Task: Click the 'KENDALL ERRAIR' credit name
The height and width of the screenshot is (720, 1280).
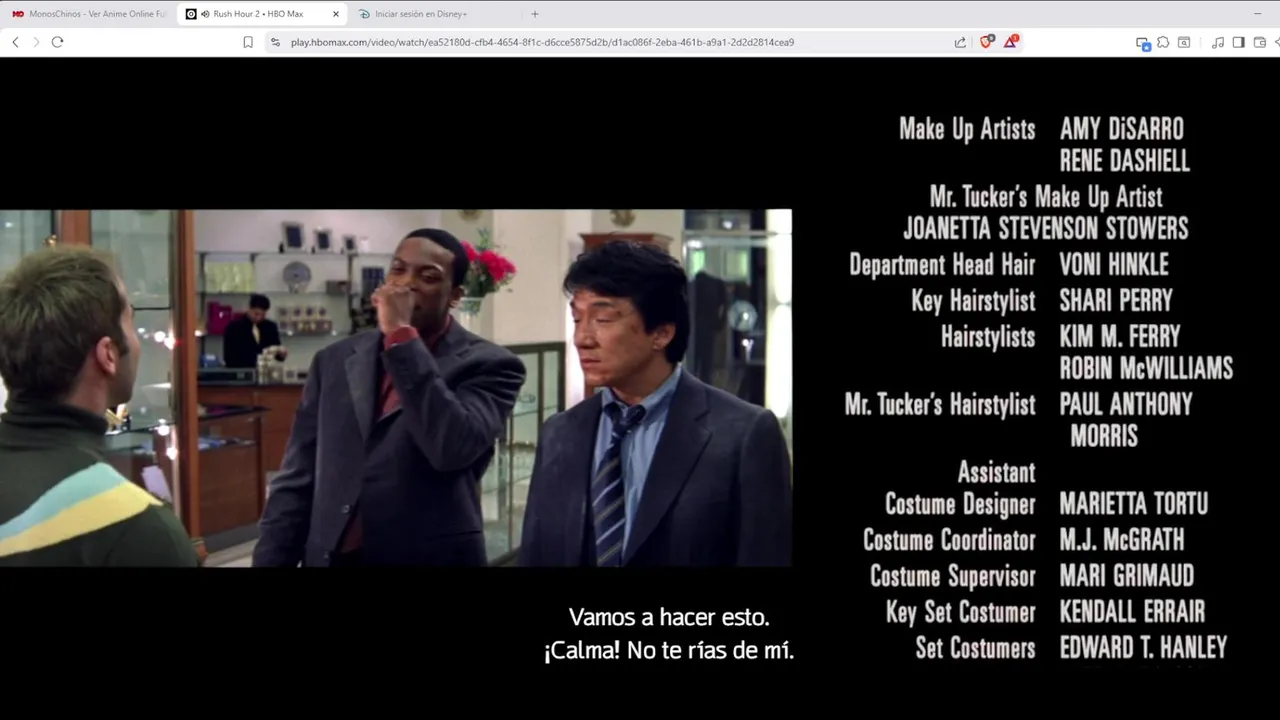Action: [1132, 612]
